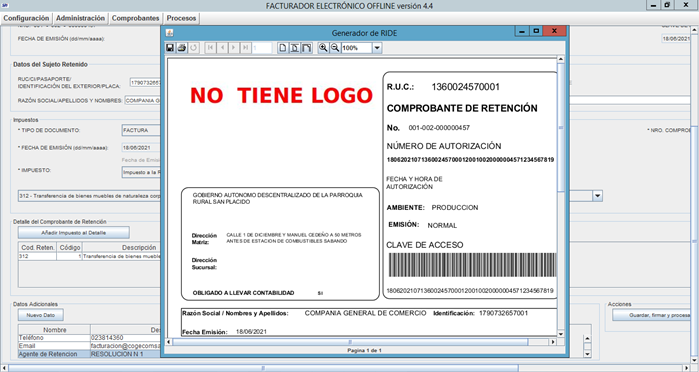Screen dimensions: 699x372
Task: Open the 100% zoom level dropdown
Action: point(377,48)
